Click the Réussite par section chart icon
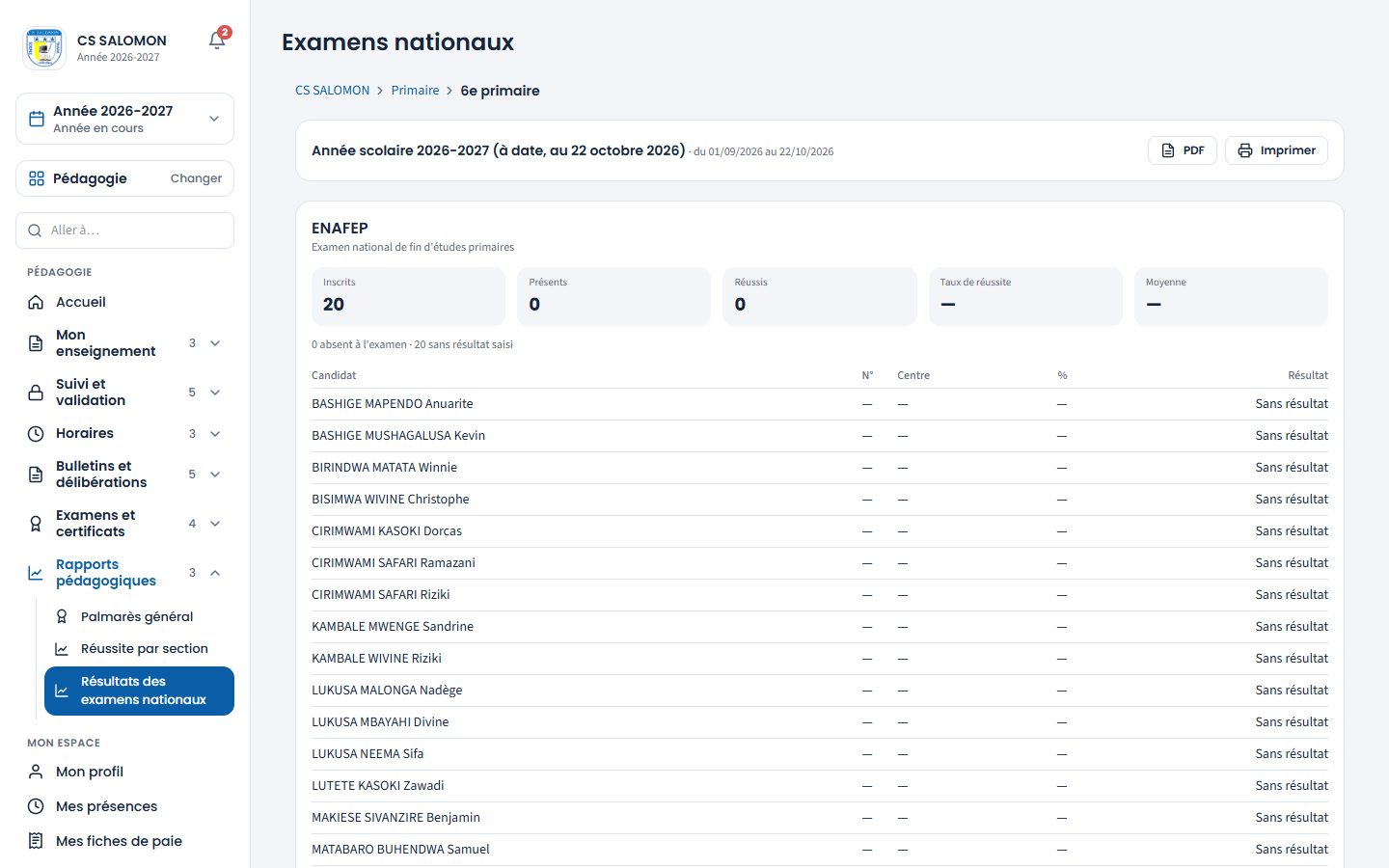 [62, 649]
